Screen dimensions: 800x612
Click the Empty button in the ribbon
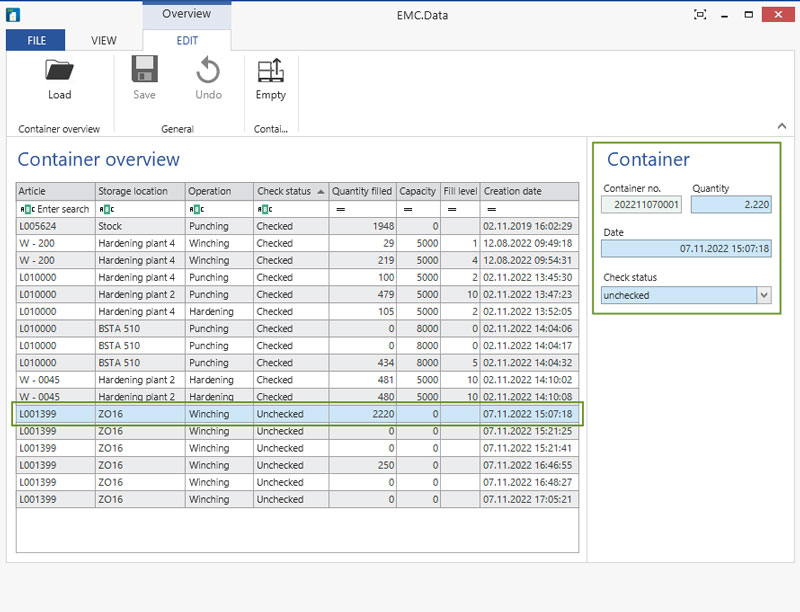click(x=270, y=78)
